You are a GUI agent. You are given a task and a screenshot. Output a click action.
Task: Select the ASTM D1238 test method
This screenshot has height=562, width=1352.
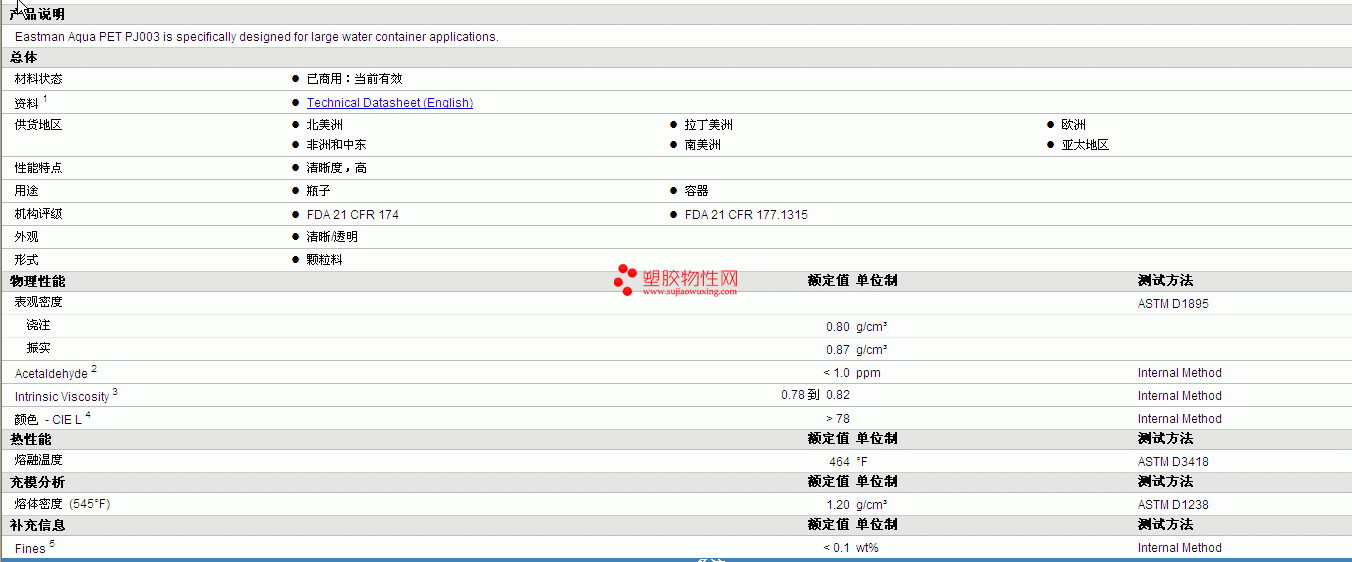1173,505
